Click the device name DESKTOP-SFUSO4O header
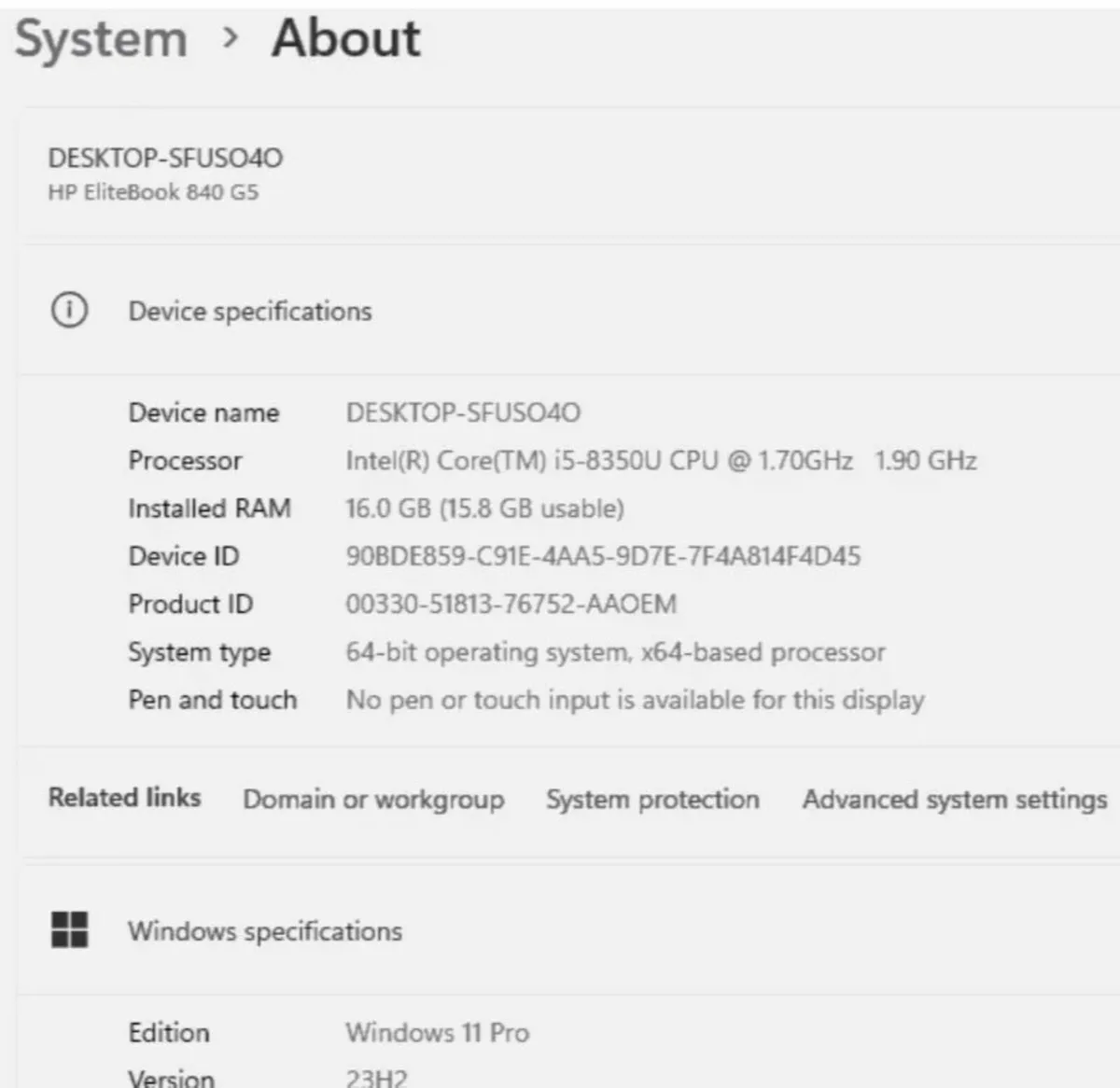This screenshot has width=1120, height=1088. tap(166, 159)
